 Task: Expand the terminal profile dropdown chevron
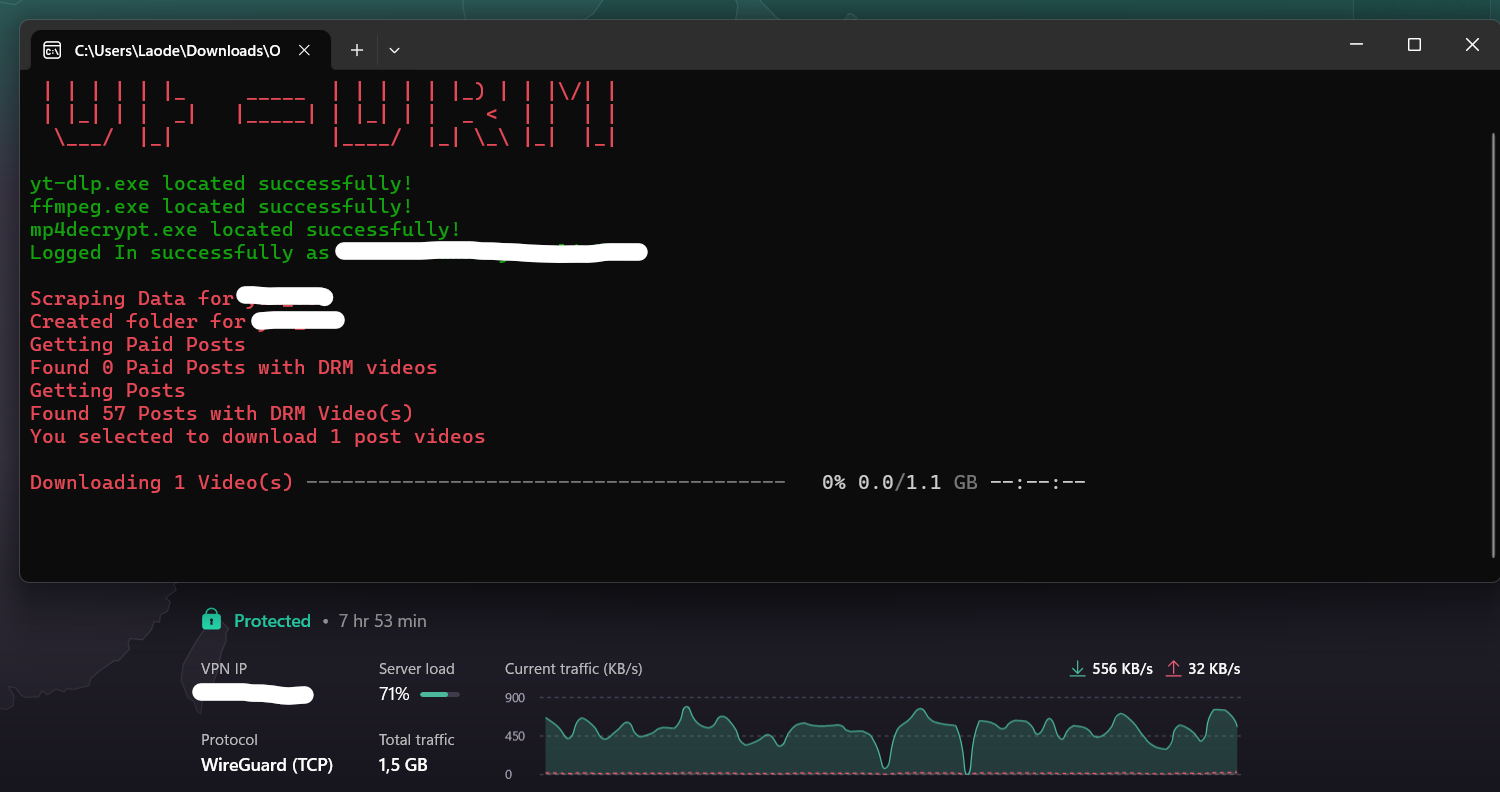[394, 50]
